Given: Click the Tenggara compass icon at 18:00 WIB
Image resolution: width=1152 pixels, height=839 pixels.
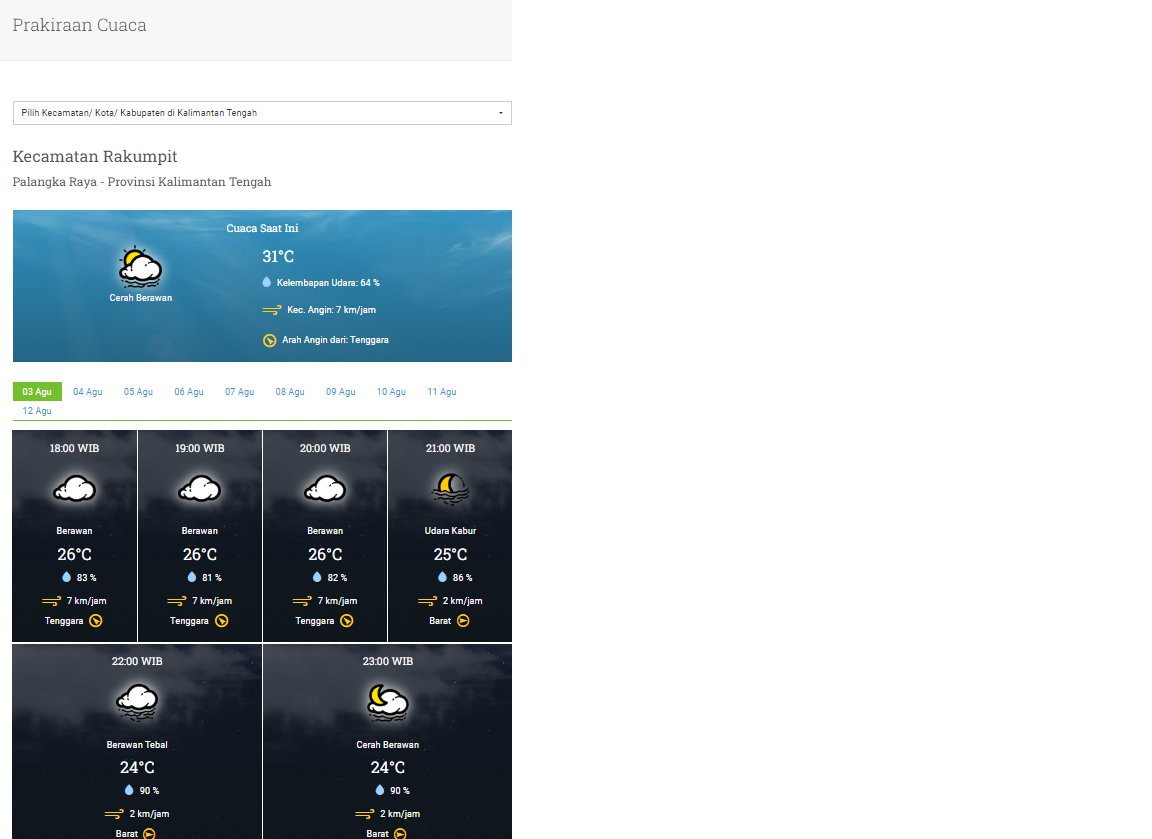Looking at the screenshot, I should pos(96,621).
